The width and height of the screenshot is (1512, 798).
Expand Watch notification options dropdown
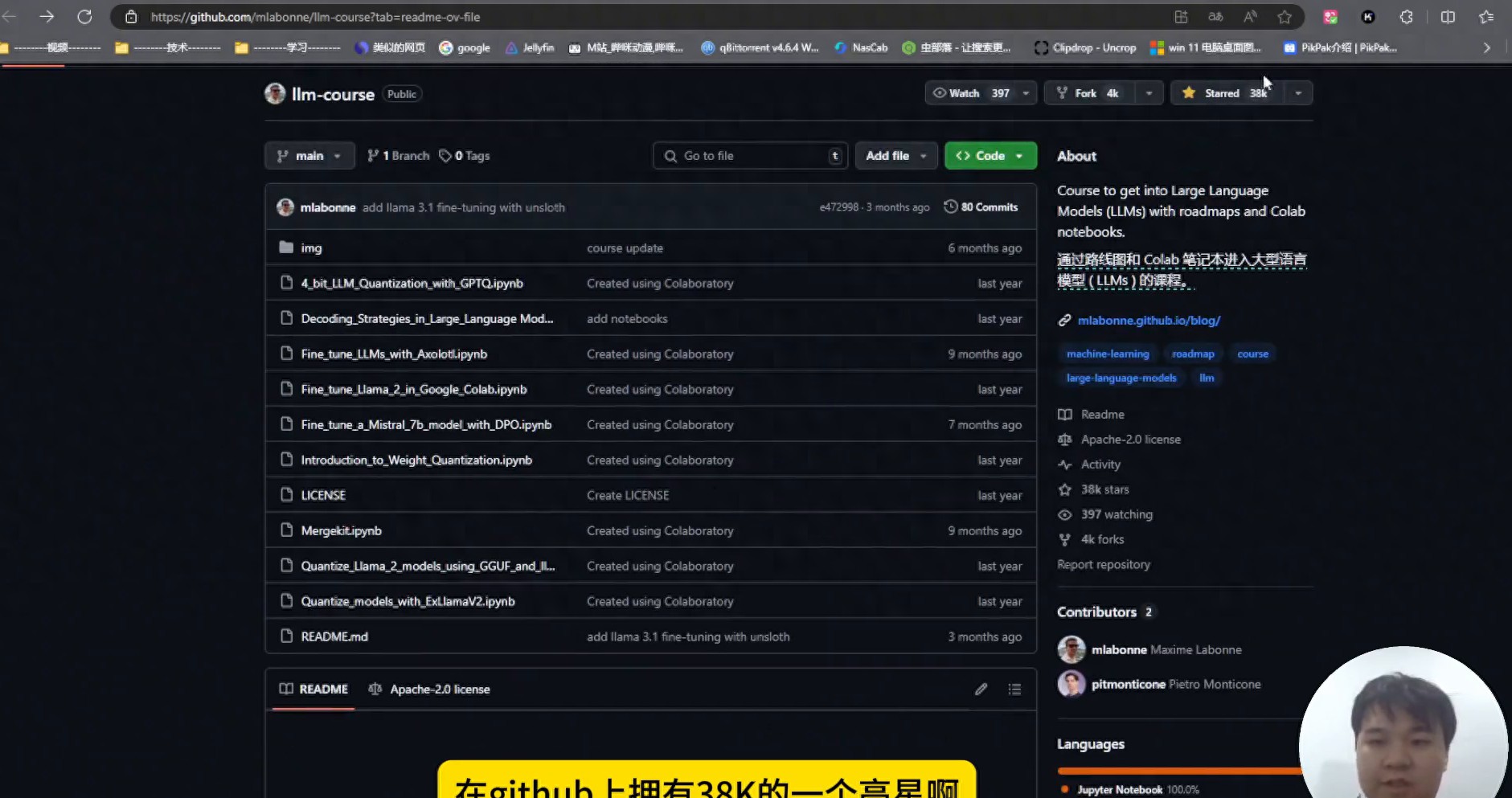(x=1026, y=93)
